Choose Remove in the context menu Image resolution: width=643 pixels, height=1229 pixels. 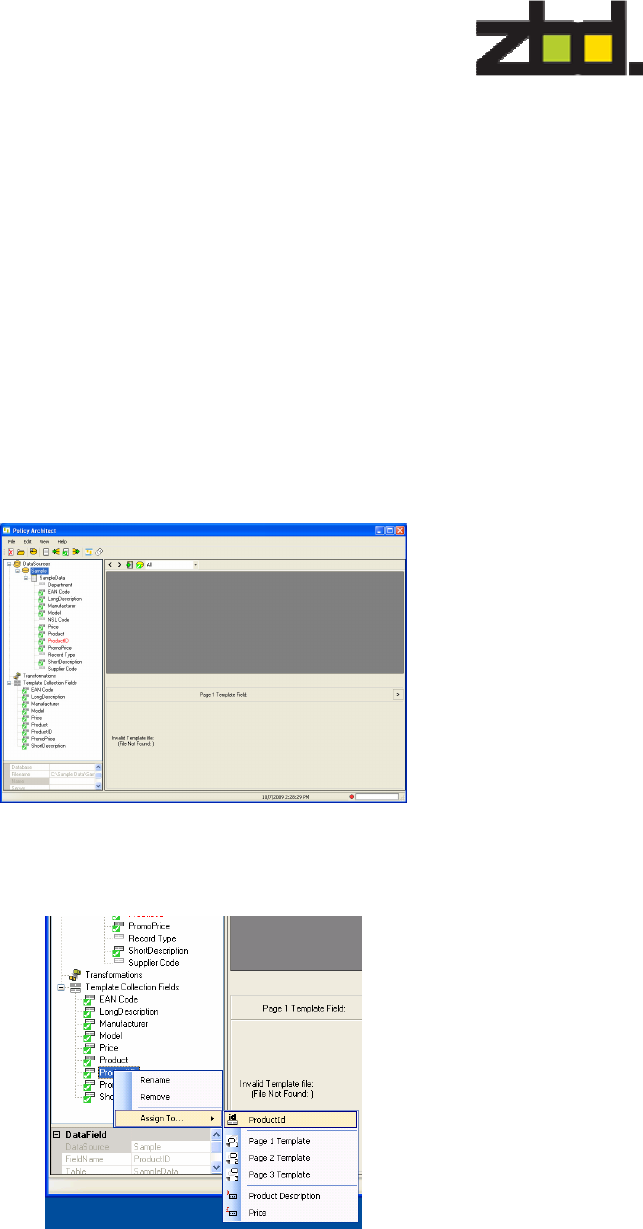click(x=155, y=1097)
